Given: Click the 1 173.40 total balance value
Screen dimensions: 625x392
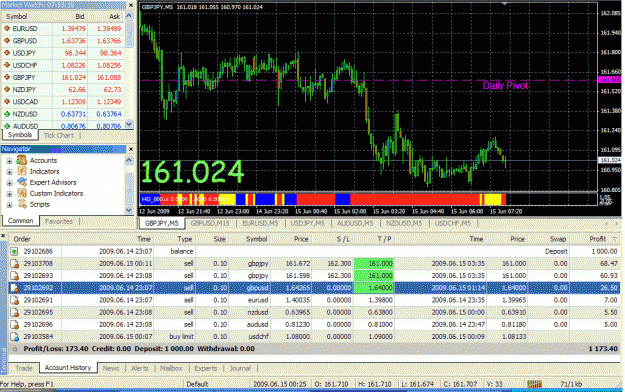Looking at the screenshot, I should (x=603, y=349).
